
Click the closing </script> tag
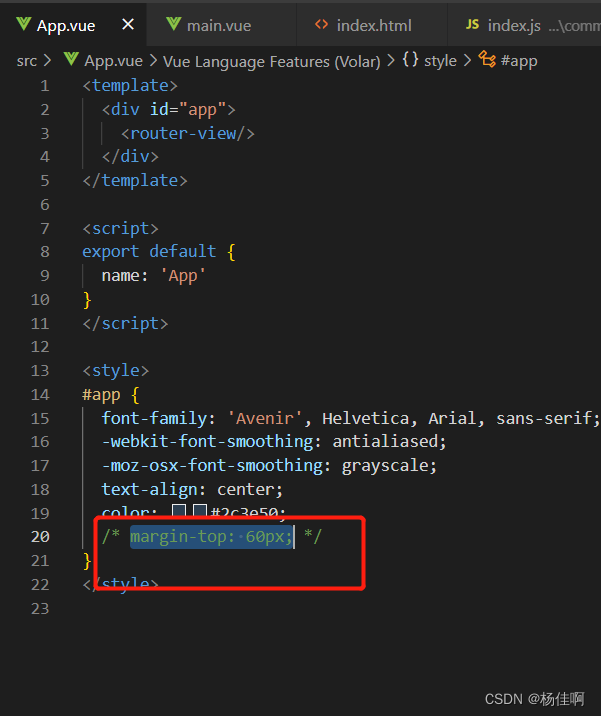pyautogui.click(x=125, y=324)
